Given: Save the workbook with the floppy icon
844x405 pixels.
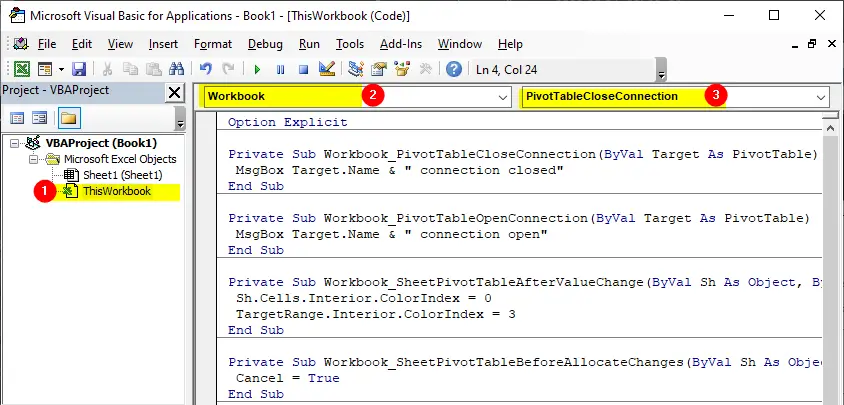Looking at the screenshot, I should click(x=79, y=69).
